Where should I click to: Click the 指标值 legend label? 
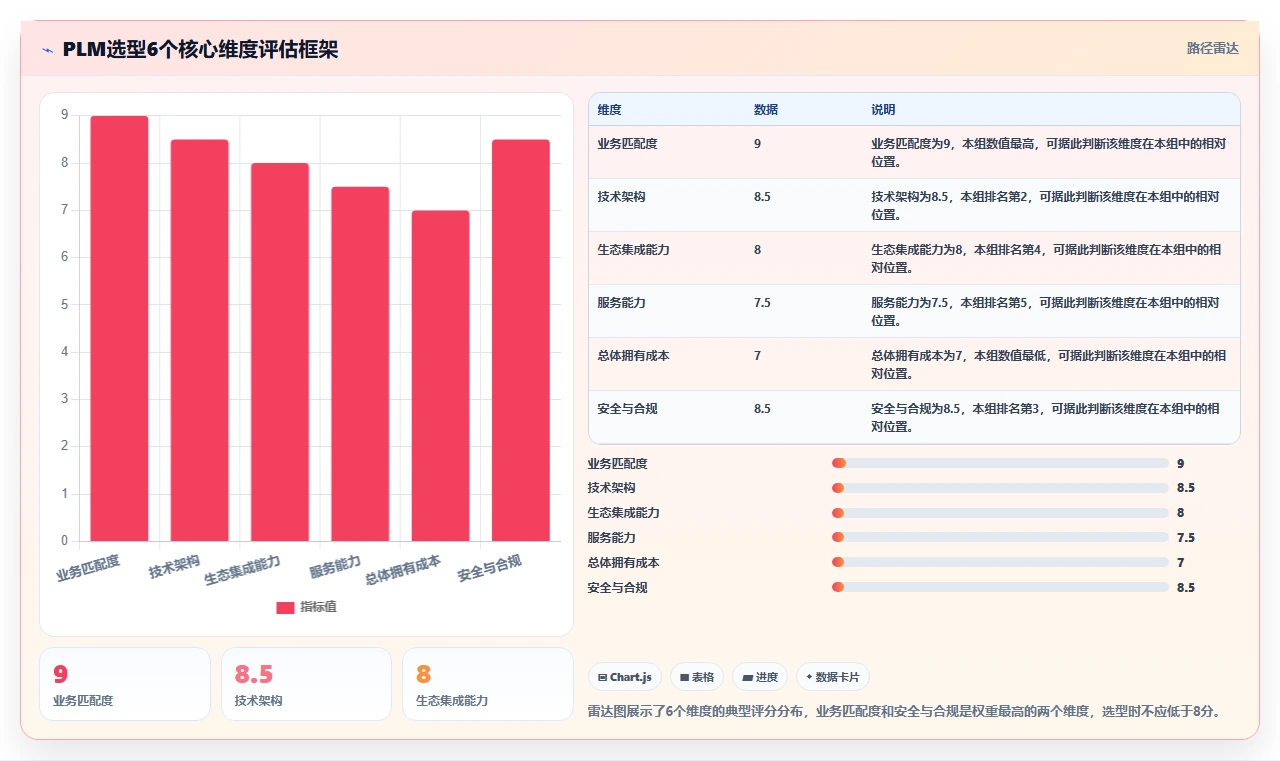(319, 608)
